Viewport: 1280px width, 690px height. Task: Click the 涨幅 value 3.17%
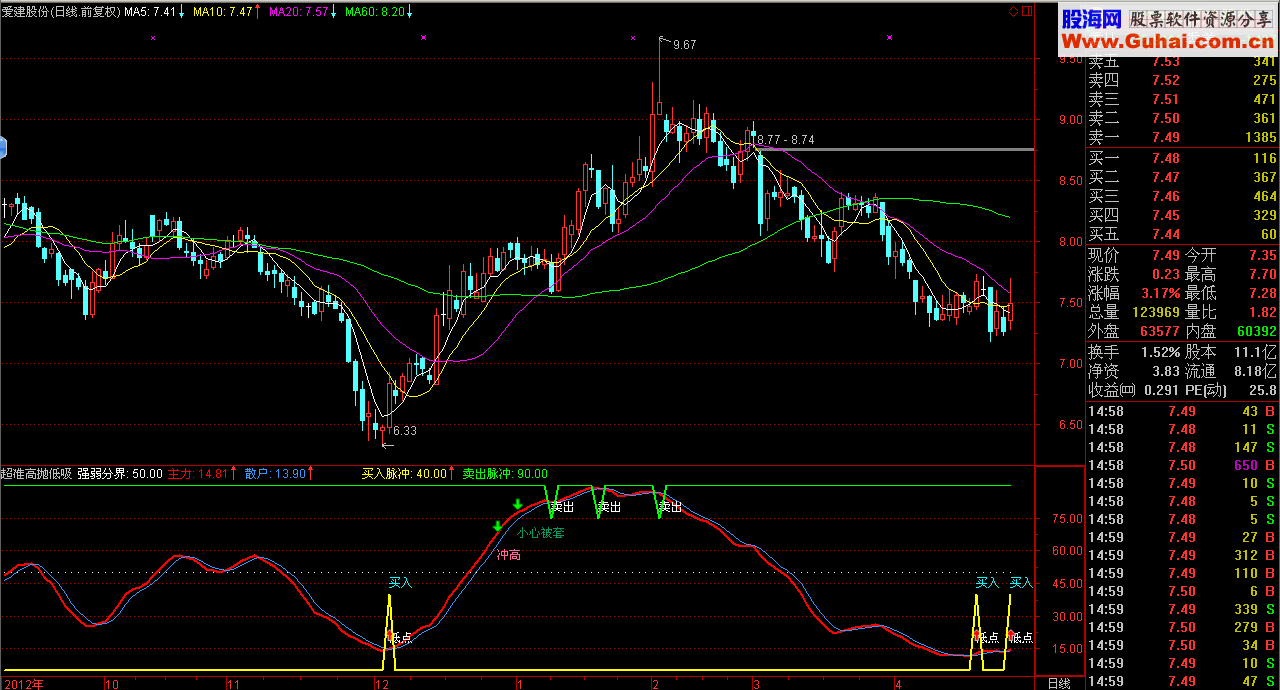pyautogui.click(x=1160, y=293)
